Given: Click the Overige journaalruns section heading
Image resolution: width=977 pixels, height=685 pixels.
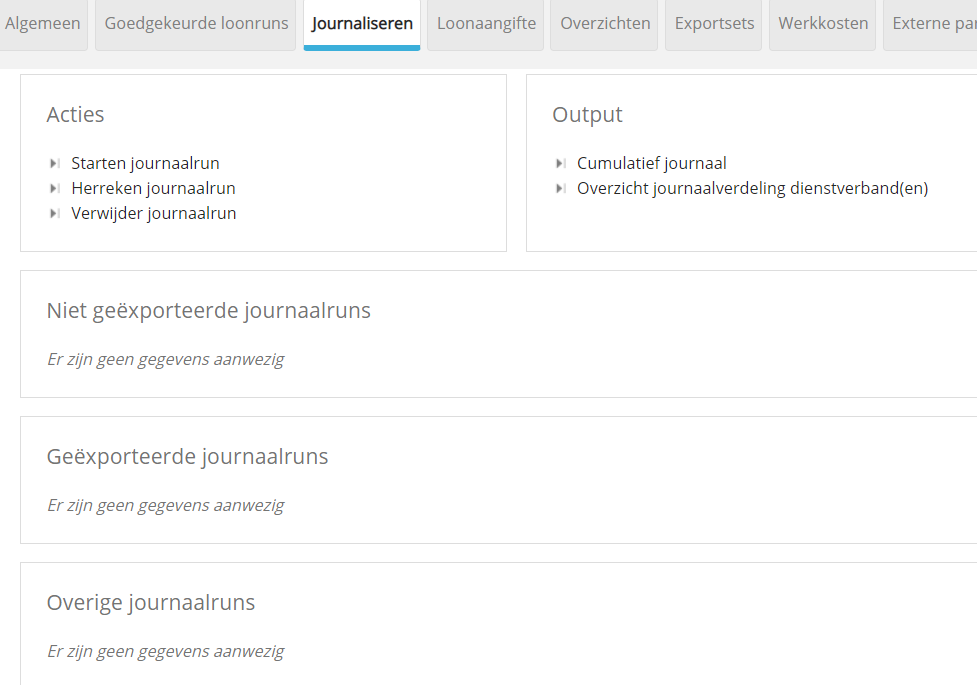Looking at the screenshot, I should tap(150, 603).
